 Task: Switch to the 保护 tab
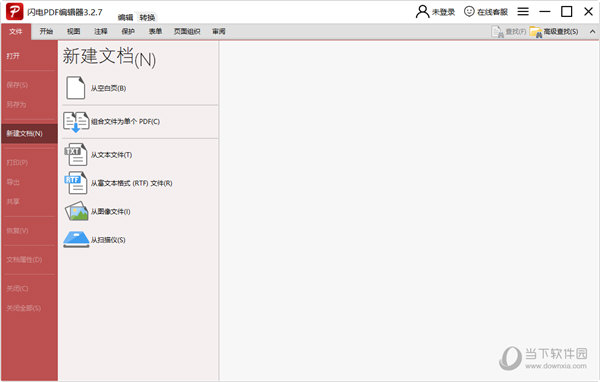[x=128, y=31]
